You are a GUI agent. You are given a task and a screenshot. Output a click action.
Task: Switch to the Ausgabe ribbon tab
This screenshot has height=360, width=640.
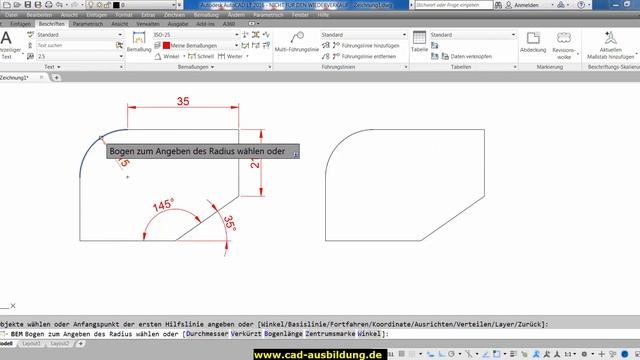pos(178,24)
